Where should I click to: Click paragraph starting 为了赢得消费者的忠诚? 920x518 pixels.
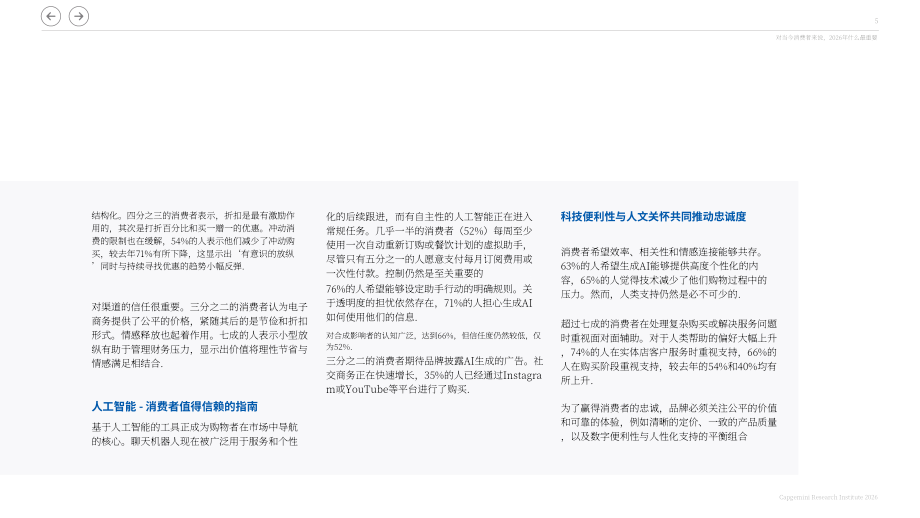(669, 422)
